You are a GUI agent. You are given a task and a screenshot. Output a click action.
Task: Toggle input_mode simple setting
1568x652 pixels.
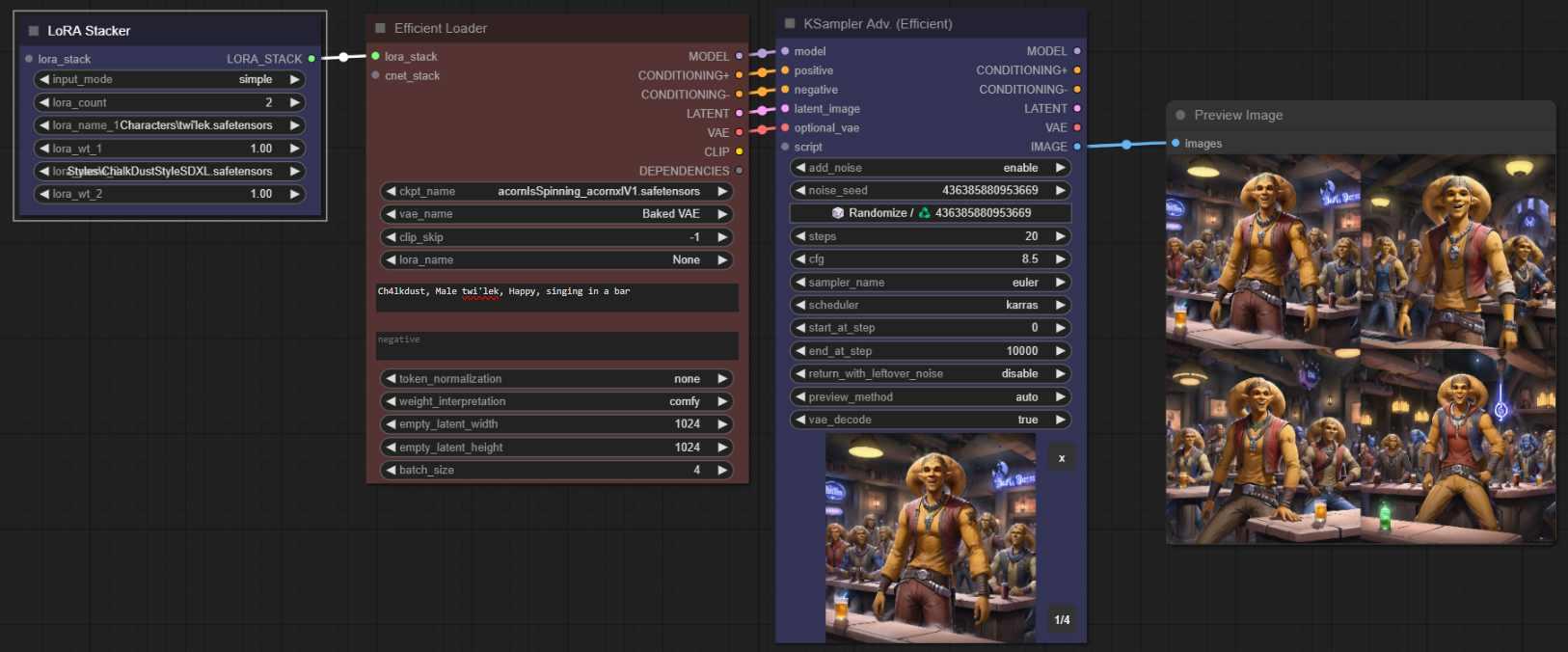(170, 79)
